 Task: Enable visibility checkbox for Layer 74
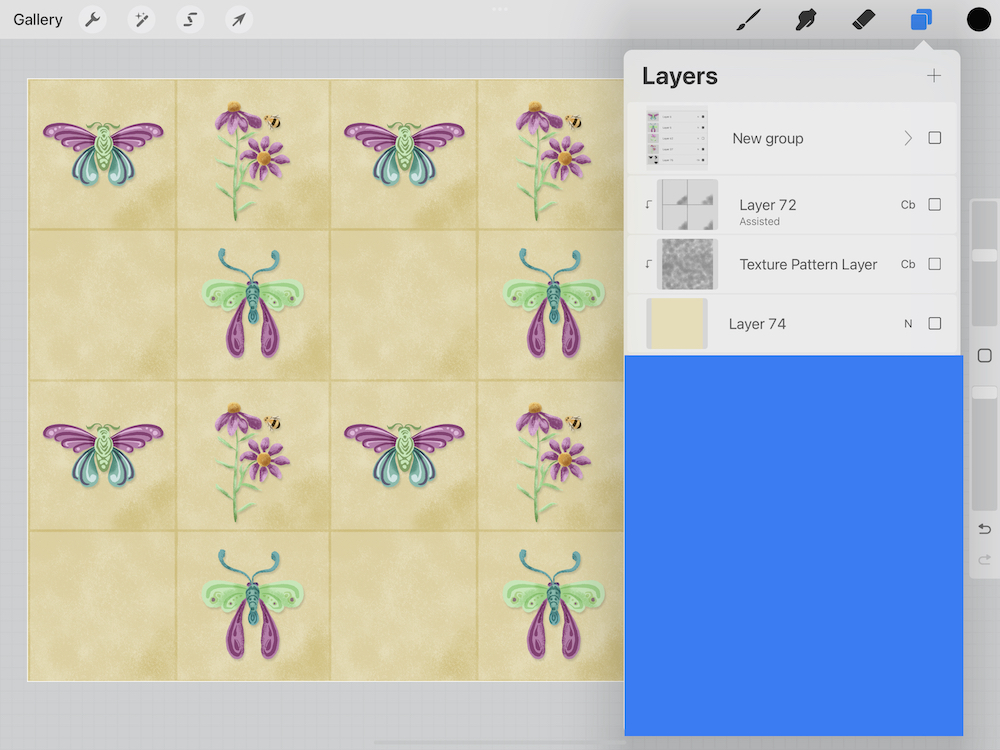click(935, 323)
